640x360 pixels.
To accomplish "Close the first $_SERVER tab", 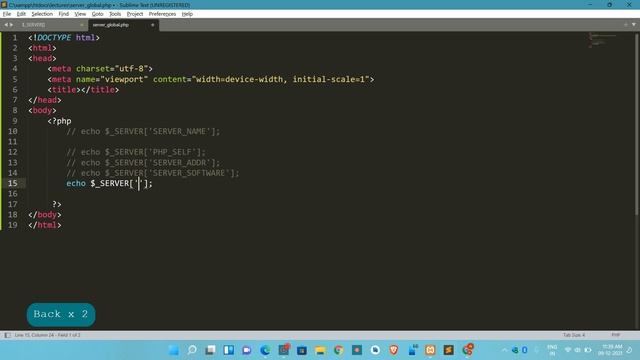I will (x=82, y=25).
